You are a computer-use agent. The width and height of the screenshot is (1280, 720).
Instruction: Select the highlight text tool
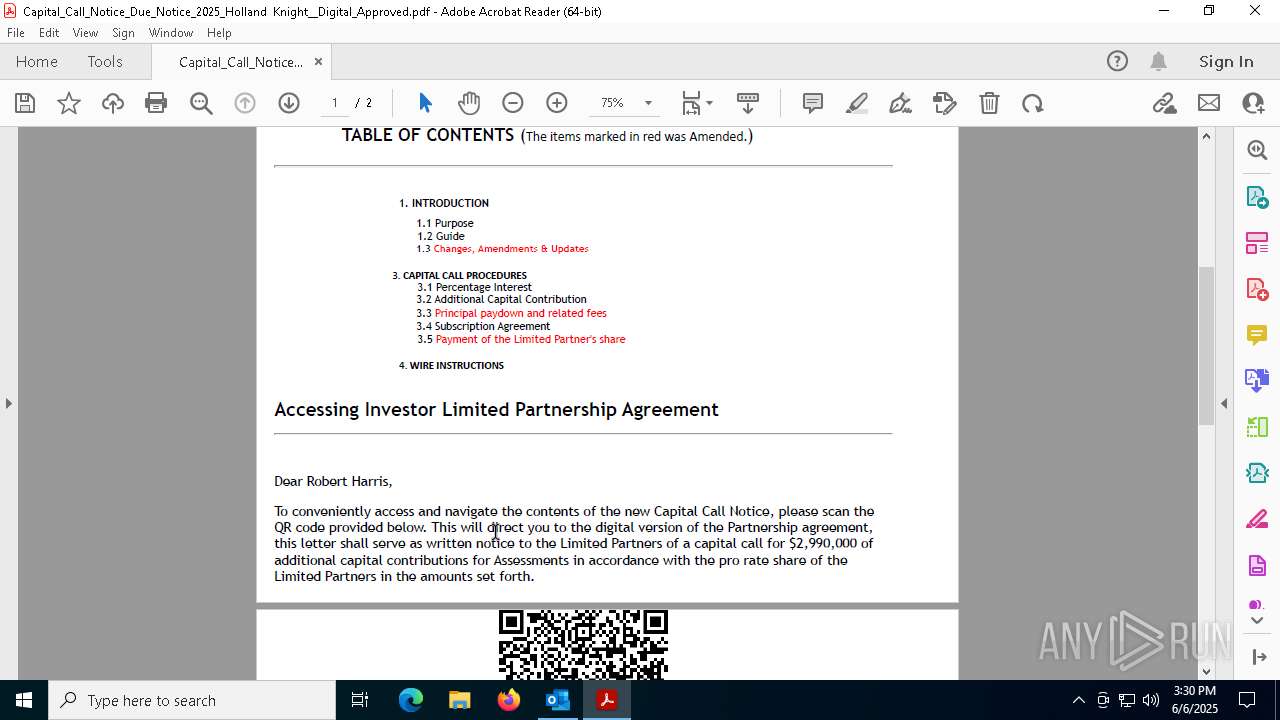coord(857,103)
